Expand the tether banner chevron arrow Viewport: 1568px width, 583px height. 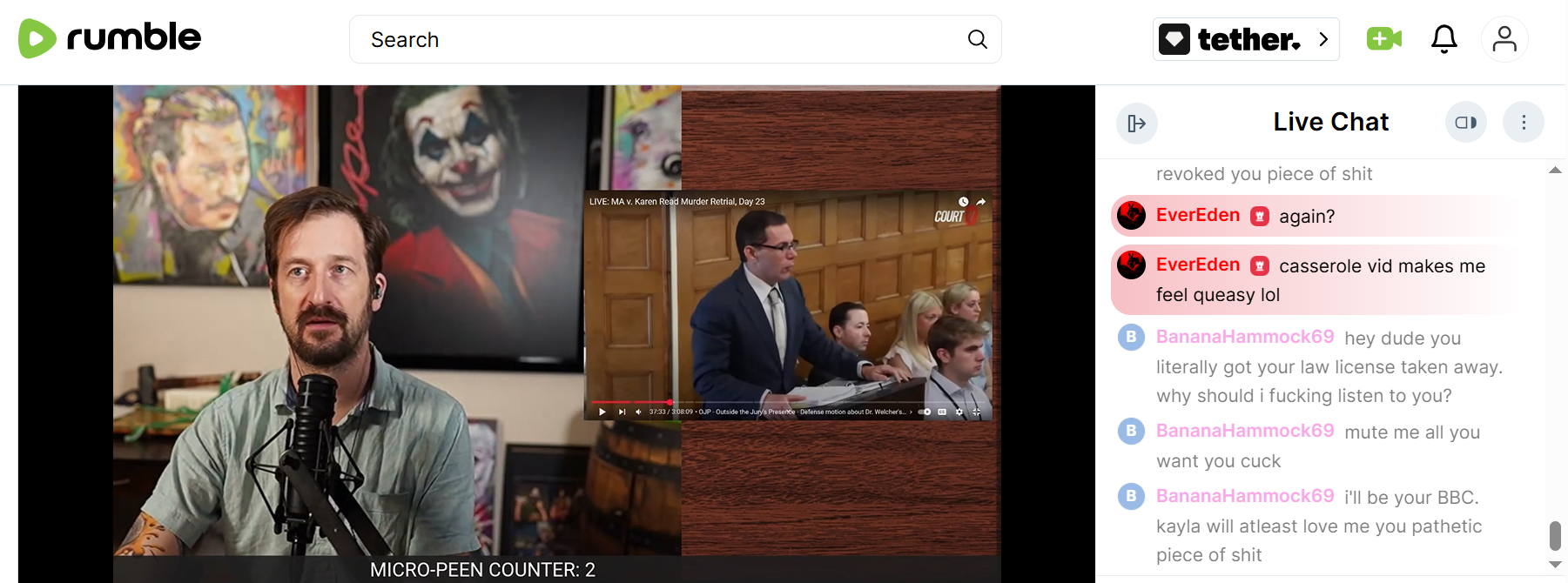click(1323, 39)
